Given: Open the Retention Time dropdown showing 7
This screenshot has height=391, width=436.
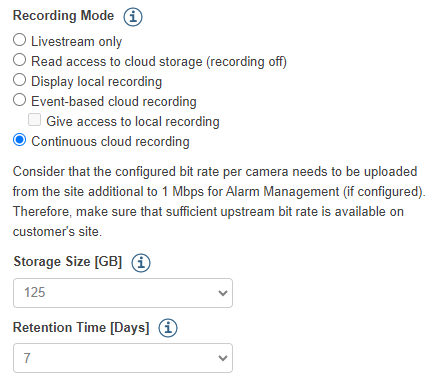Looking at the screenshot, I should click(123, 358).
